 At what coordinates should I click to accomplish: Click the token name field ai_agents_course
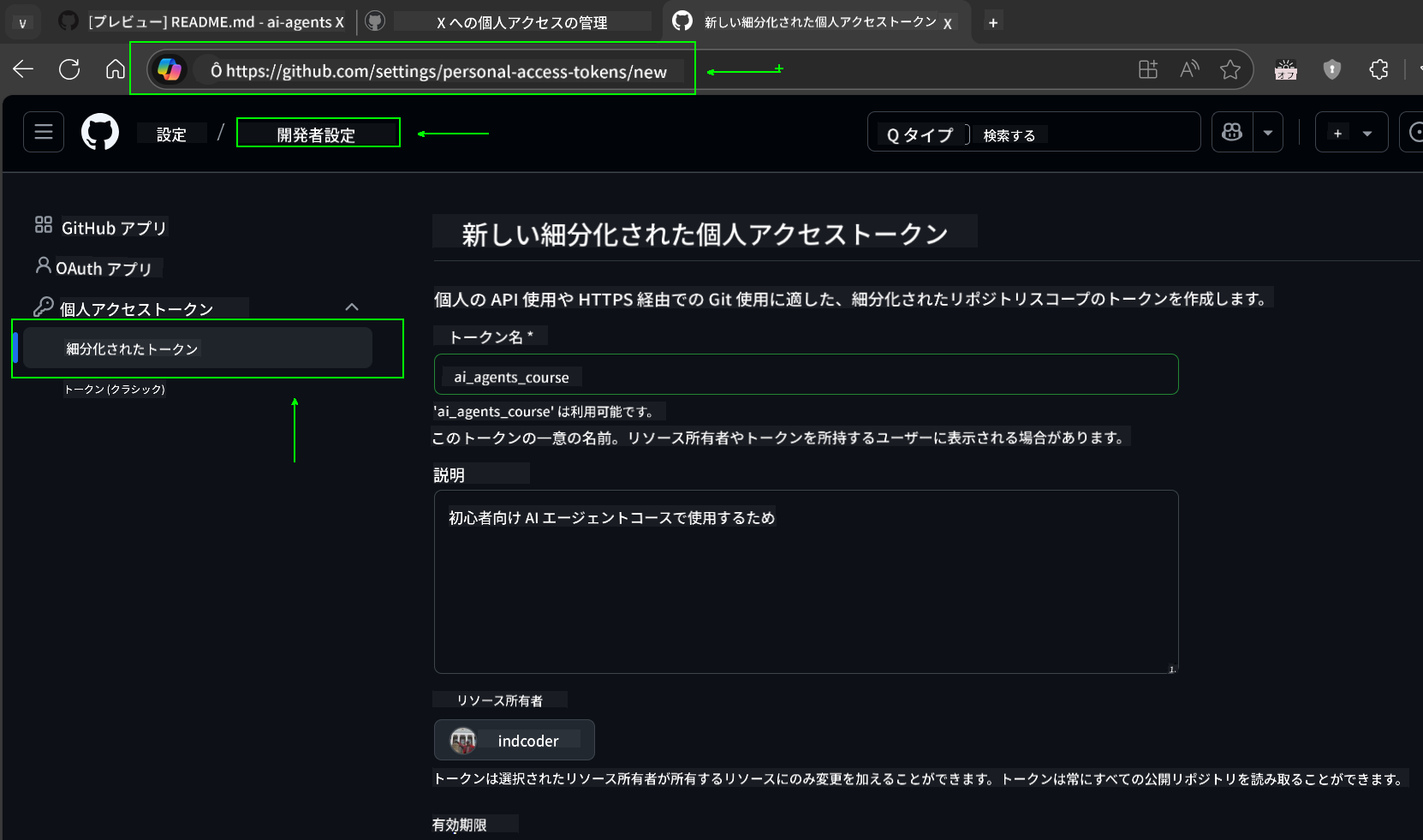806,374
